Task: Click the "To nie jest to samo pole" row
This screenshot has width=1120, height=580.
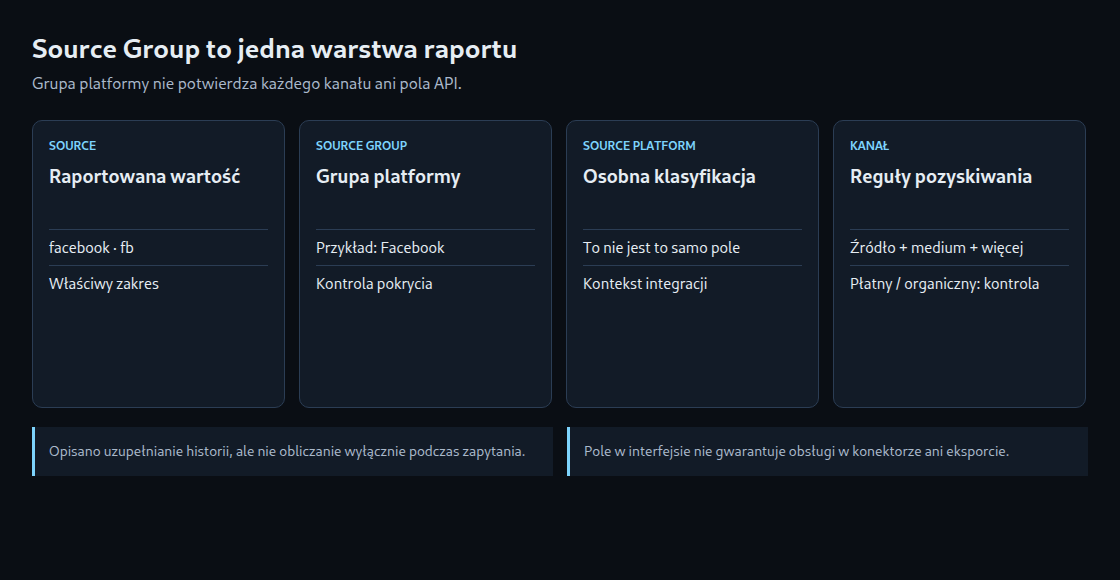Action: (x=693, y=248)
